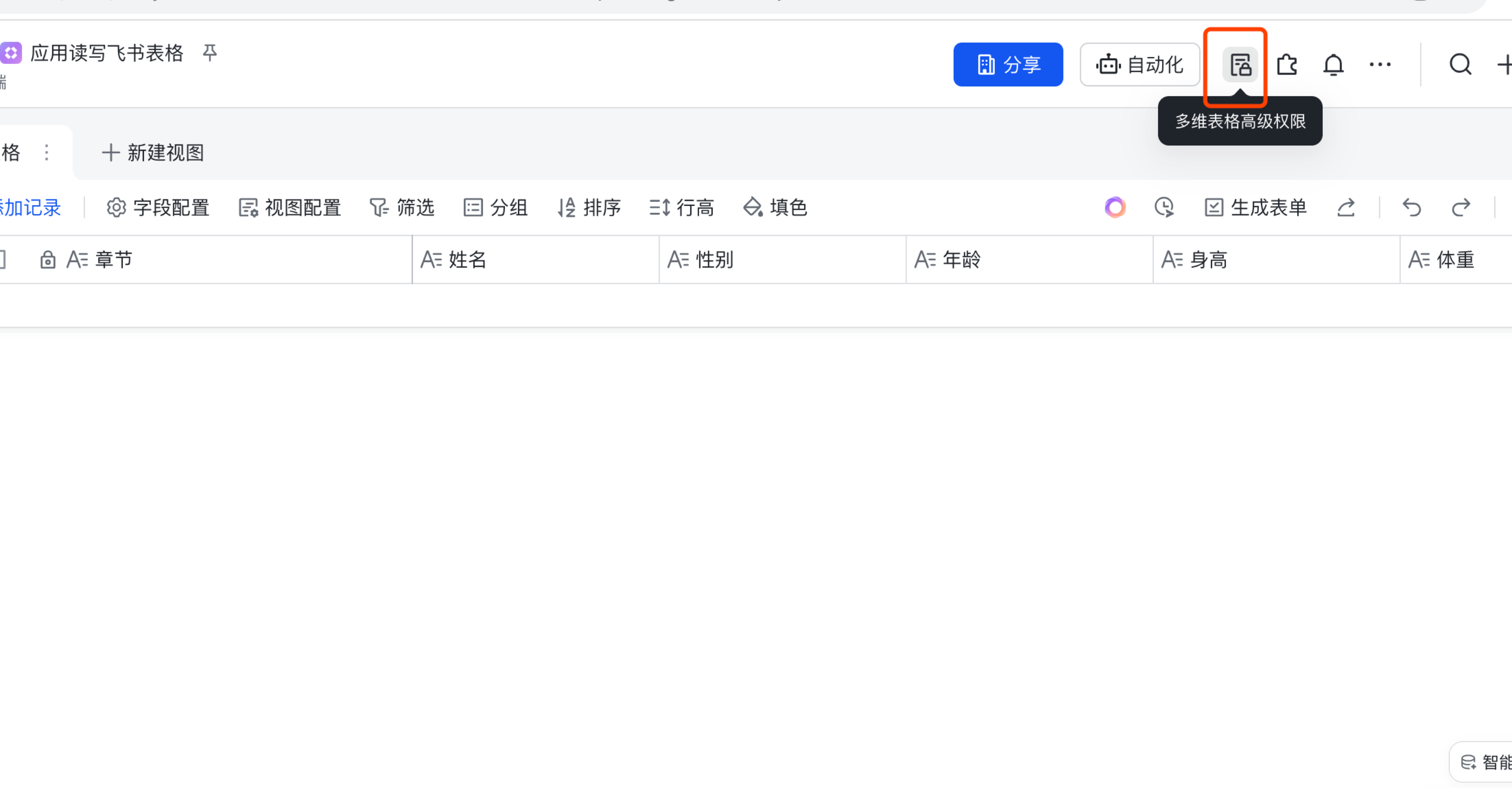
Task: Click the share arrow icon beside 生成表单
Action: 1346,207
